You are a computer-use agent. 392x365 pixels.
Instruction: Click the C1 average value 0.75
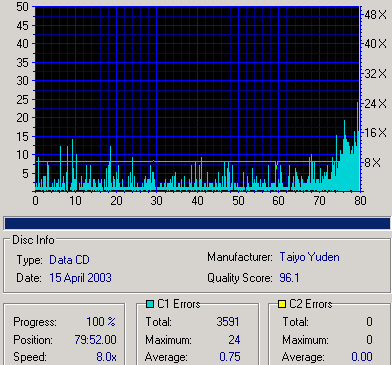[230, 357]
